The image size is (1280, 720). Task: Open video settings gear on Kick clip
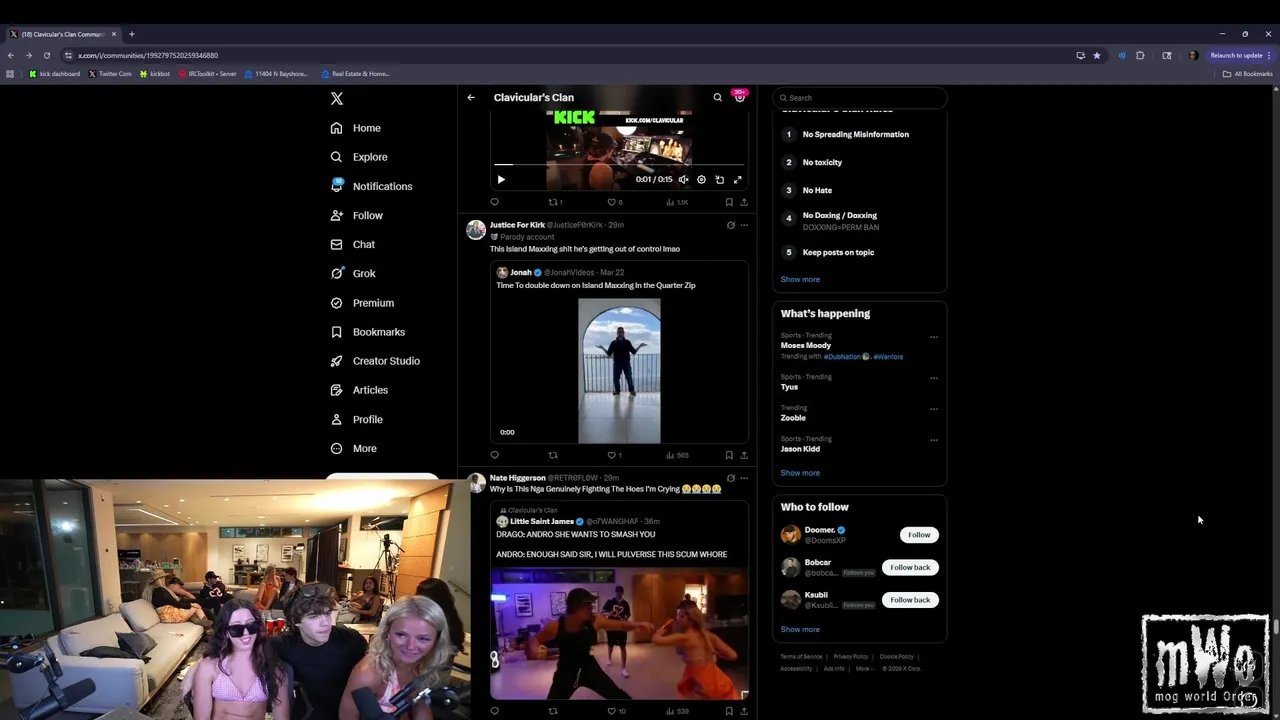tap(701, 179)
